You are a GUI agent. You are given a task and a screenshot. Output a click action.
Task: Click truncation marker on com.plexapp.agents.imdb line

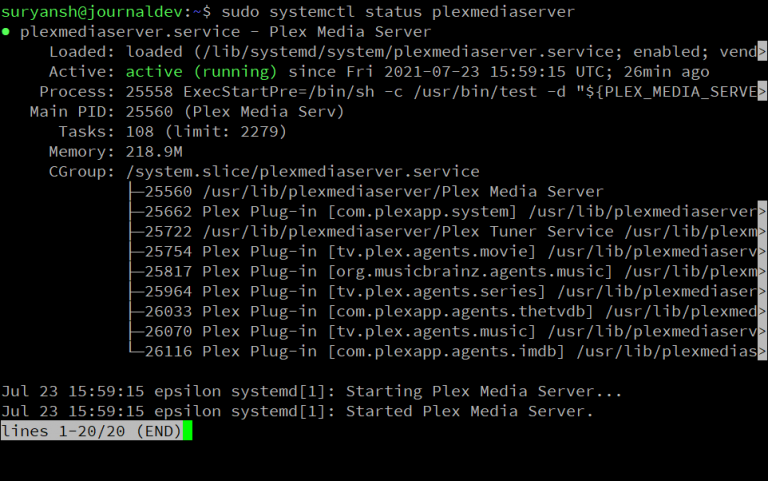click(x=762, y=352)
